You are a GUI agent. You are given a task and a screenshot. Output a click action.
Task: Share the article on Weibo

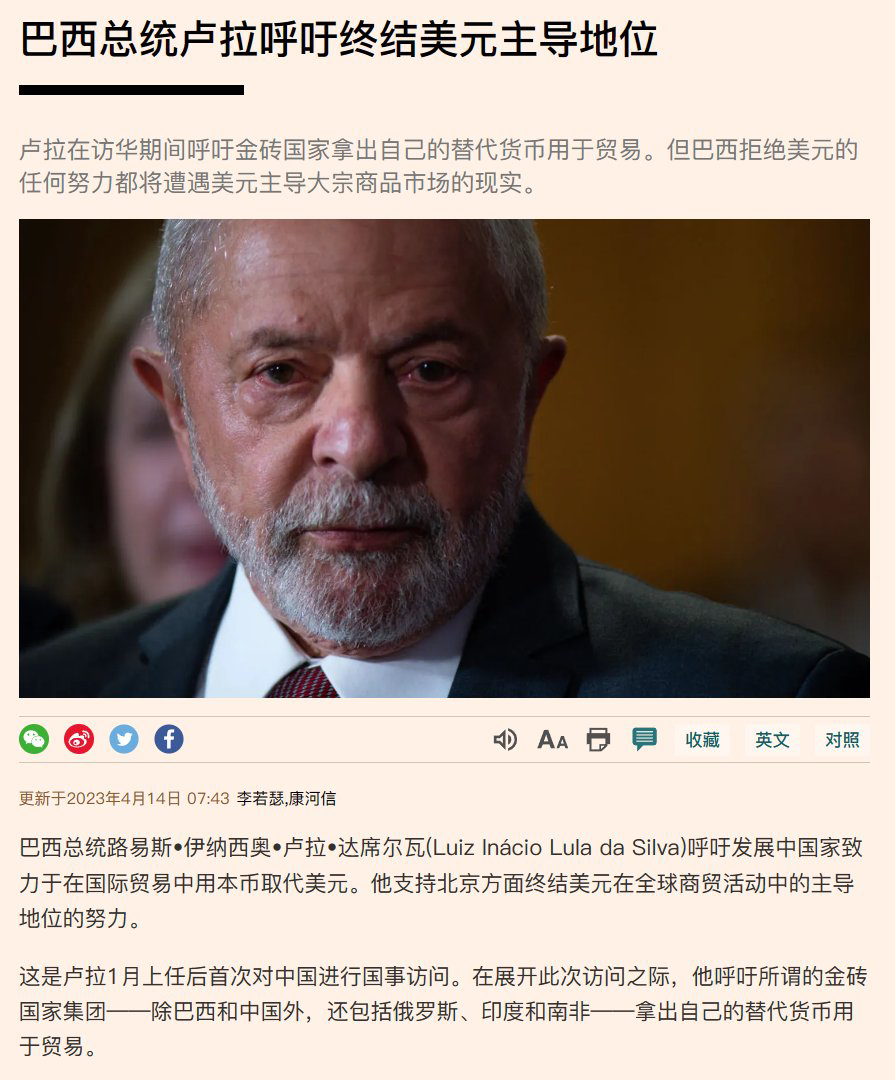(79, 739)
